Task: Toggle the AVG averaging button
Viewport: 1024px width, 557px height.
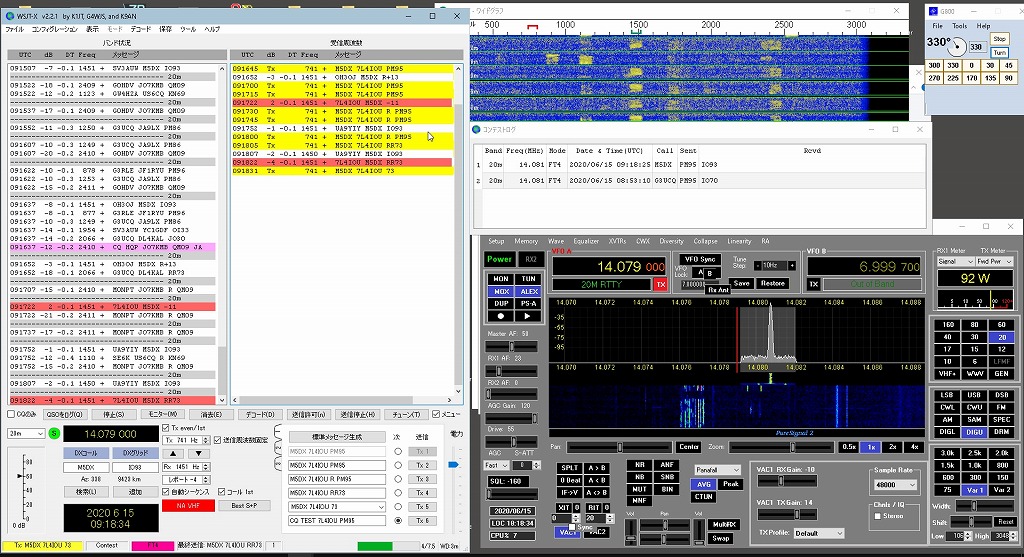Action: coord(703,484)
